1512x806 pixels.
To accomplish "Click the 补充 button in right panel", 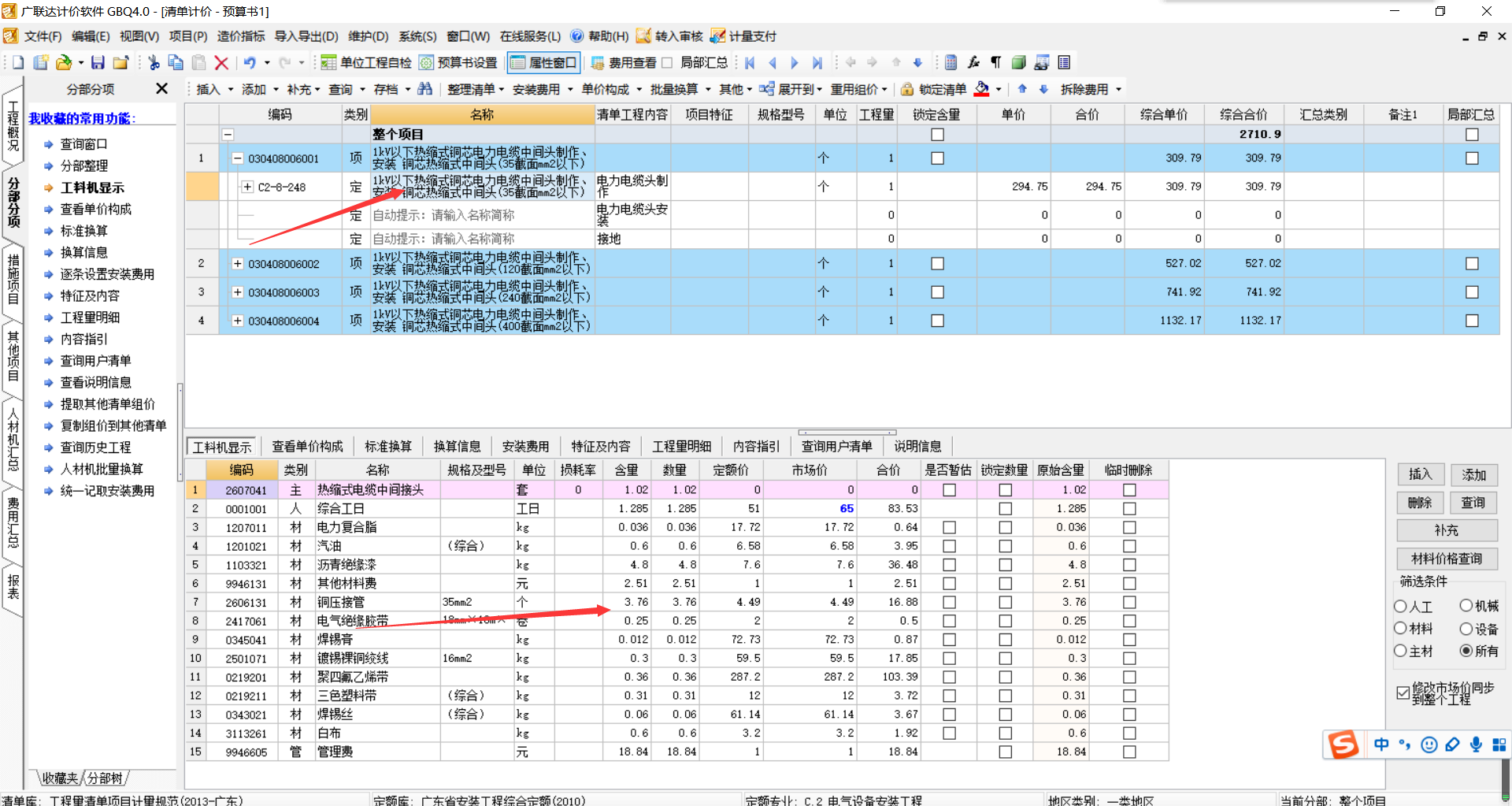I will tap(1447, 530).
